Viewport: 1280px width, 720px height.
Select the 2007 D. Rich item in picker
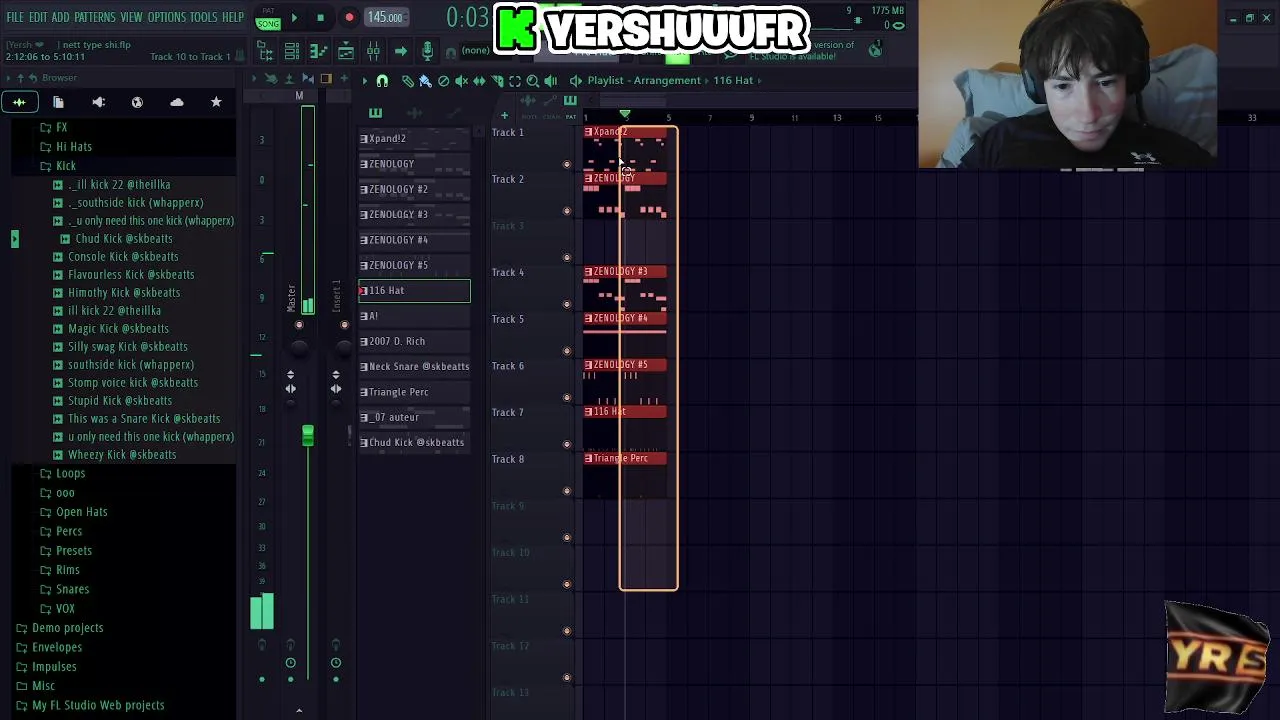tap(414, 341)
